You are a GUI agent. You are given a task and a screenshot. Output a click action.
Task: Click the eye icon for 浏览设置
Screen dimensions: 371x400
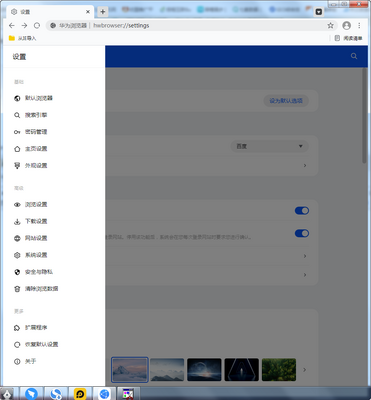(17, 205)
